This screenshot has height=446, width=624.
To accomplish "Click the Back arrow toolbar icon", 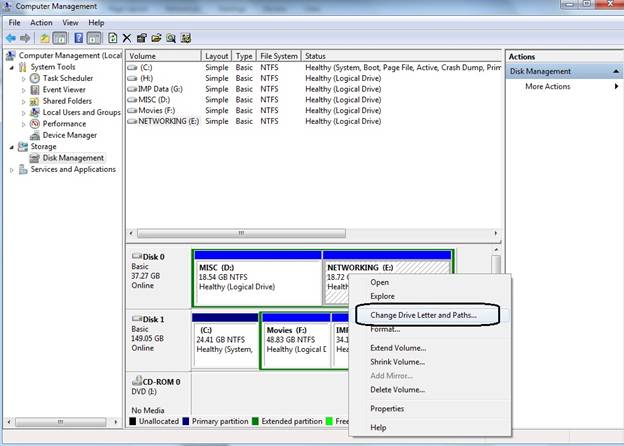I will (11, 38).
